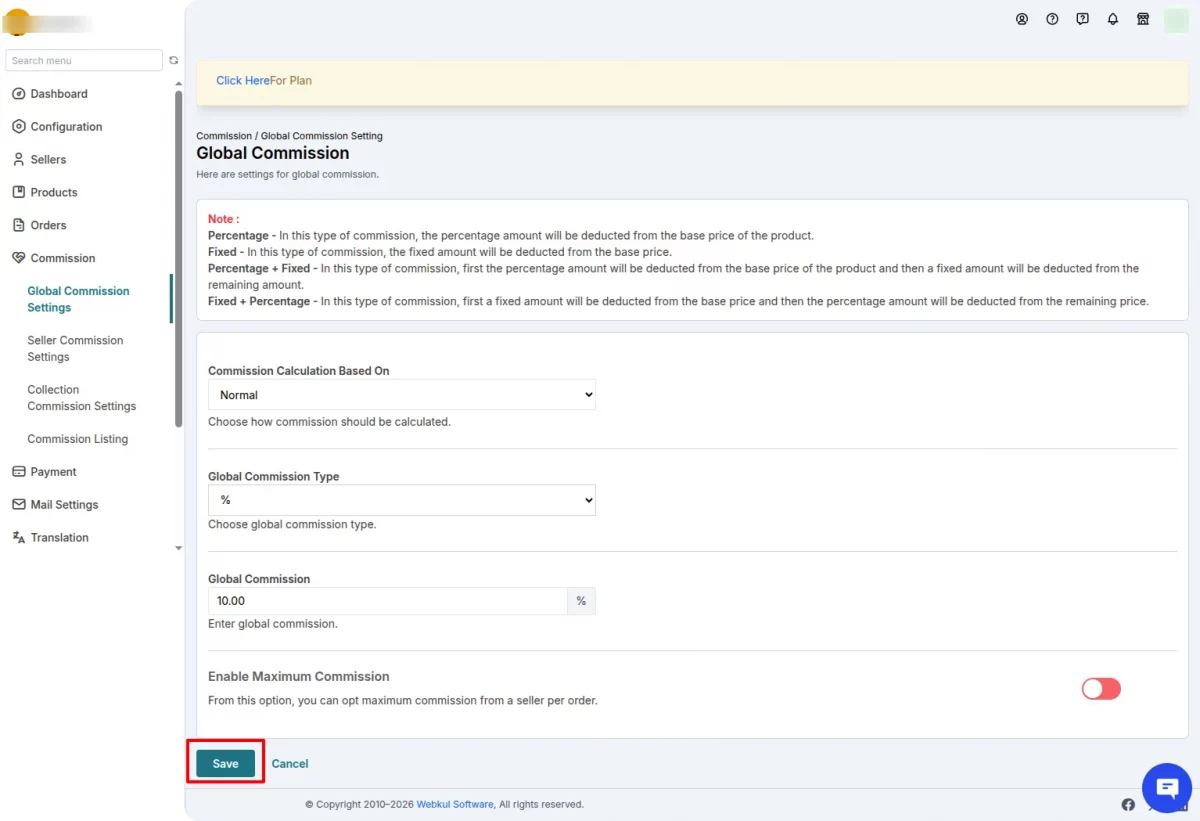The width and height of the screenshot is (1200, 821).
Task: Click the sidebar scroll up arrow
Action: 179,83
